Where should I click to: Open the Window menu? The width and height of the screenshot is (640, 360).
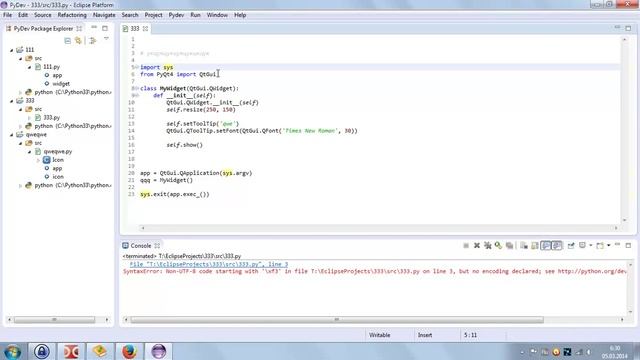[217, 15]
